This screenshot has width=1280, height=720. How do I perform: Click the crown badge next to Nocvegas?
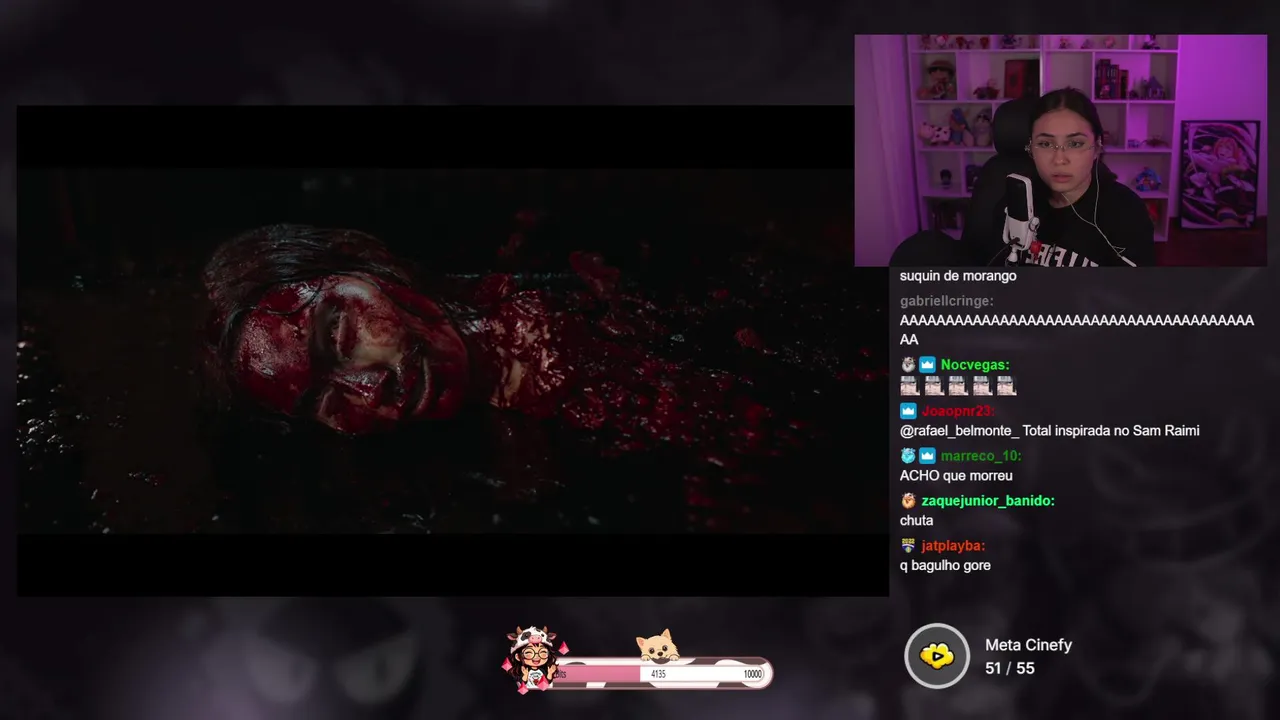pos(927,365)
